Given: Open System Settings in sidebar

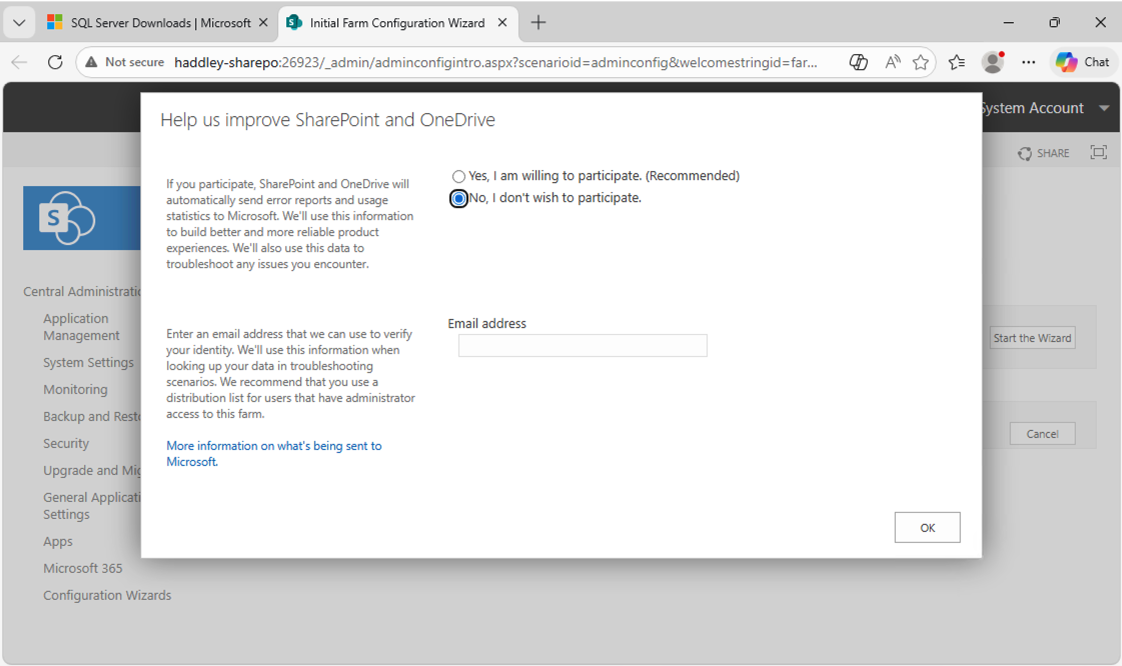Looking at the screenshot, I should (x=88, y=363).
